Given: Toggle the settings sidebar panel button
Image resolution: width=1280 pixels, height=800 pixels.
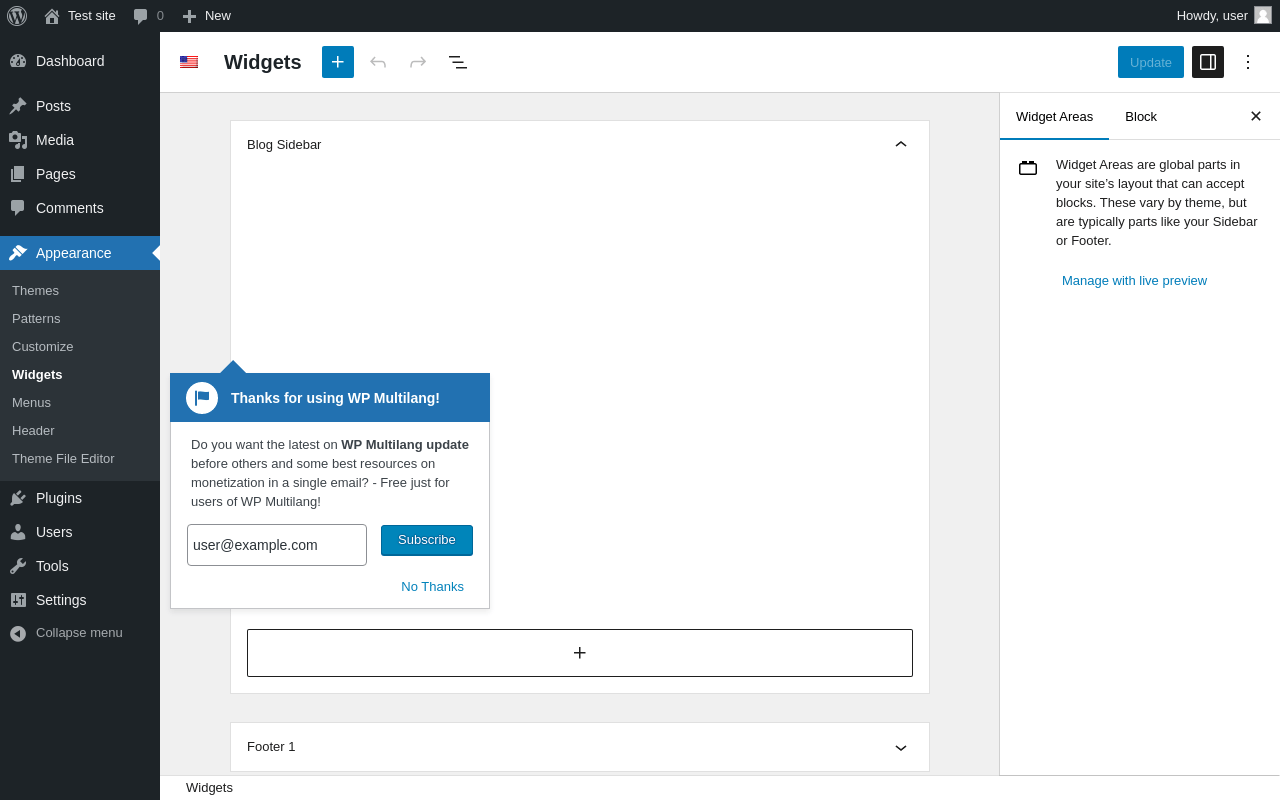Looking at the screenshot, I should point(1208,62).
